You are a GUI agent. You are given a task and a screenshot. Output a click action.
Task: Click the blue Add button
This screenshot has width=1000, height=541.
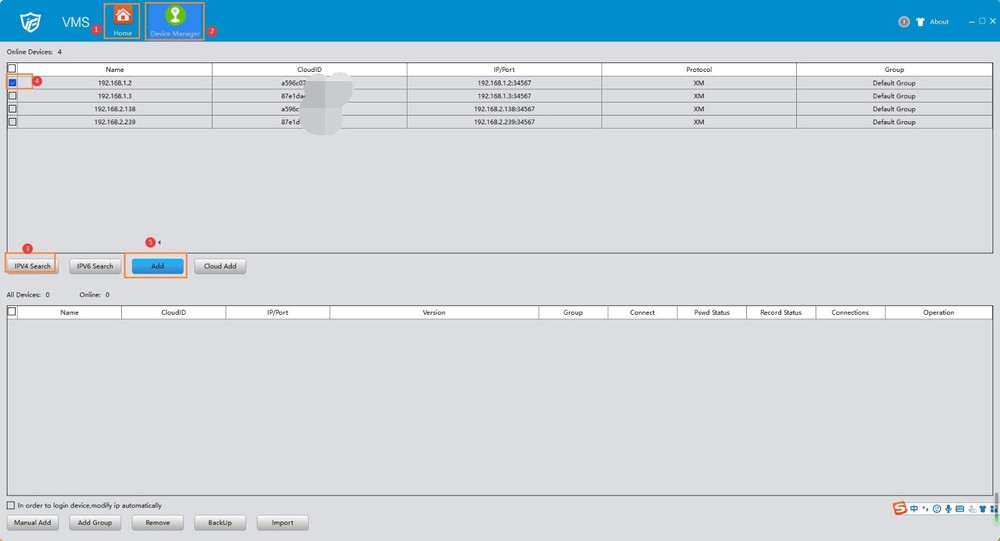click(158, 266)
